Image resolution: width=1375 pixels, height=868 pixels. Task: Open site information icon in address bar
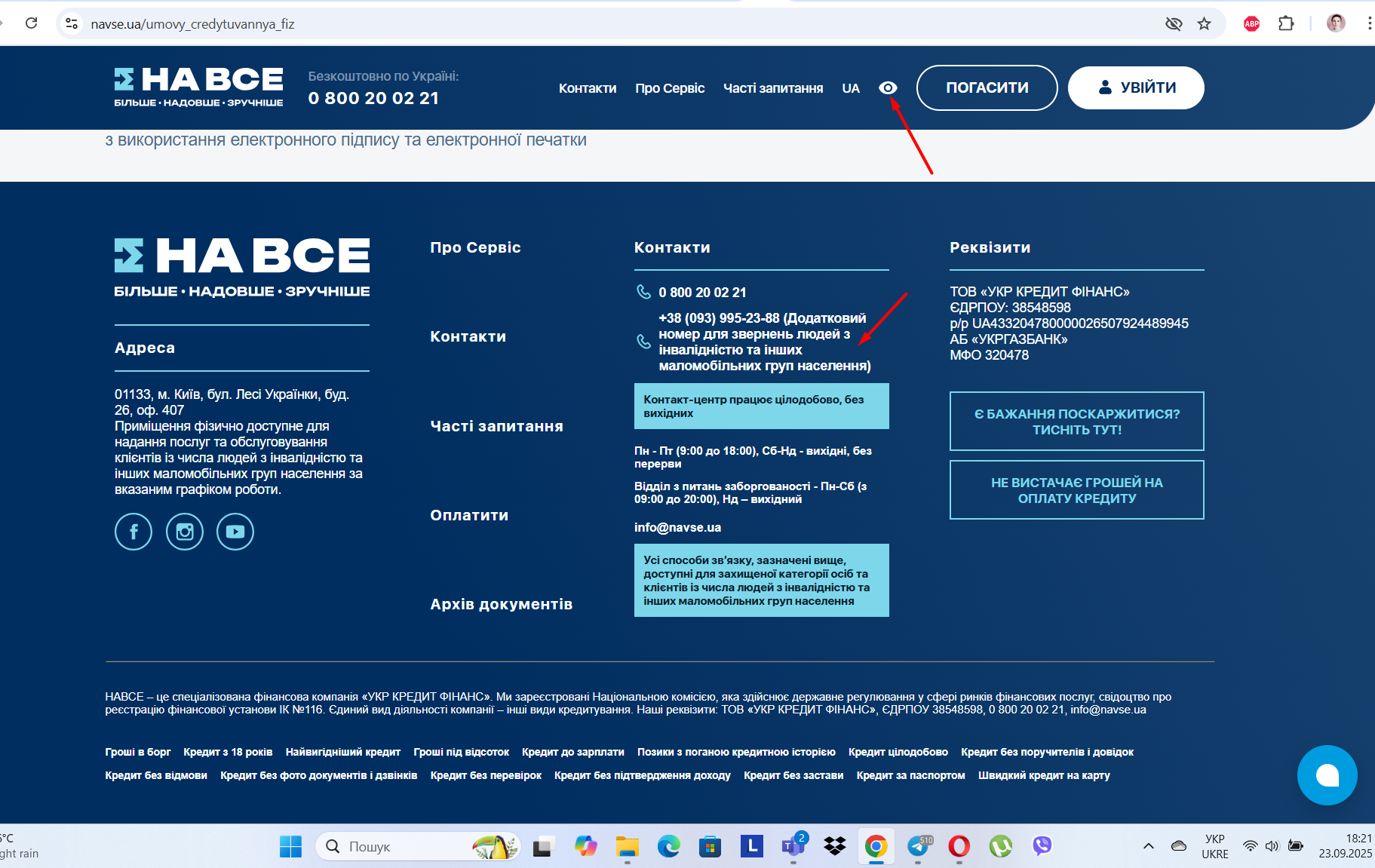[x=72, y=23]
